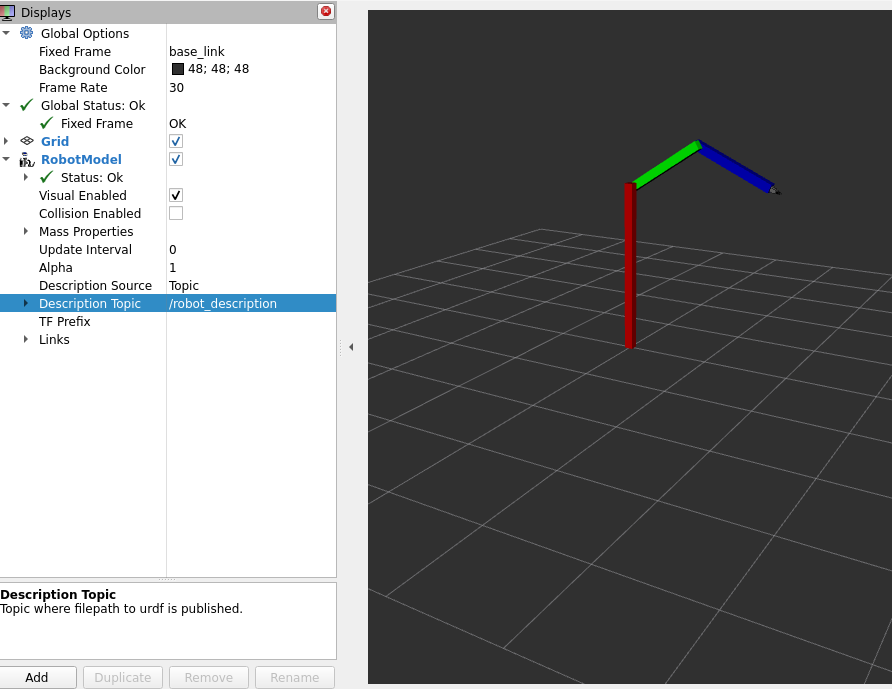Collapse the RobotModel display properties
The image size is (892, 689).
(6, 159)
